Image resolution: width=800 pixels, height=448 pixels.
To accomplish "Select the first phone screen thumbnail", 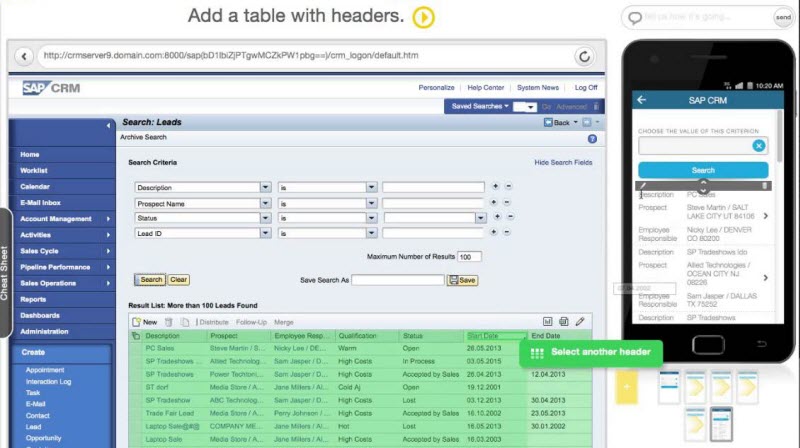I will 669,387.
